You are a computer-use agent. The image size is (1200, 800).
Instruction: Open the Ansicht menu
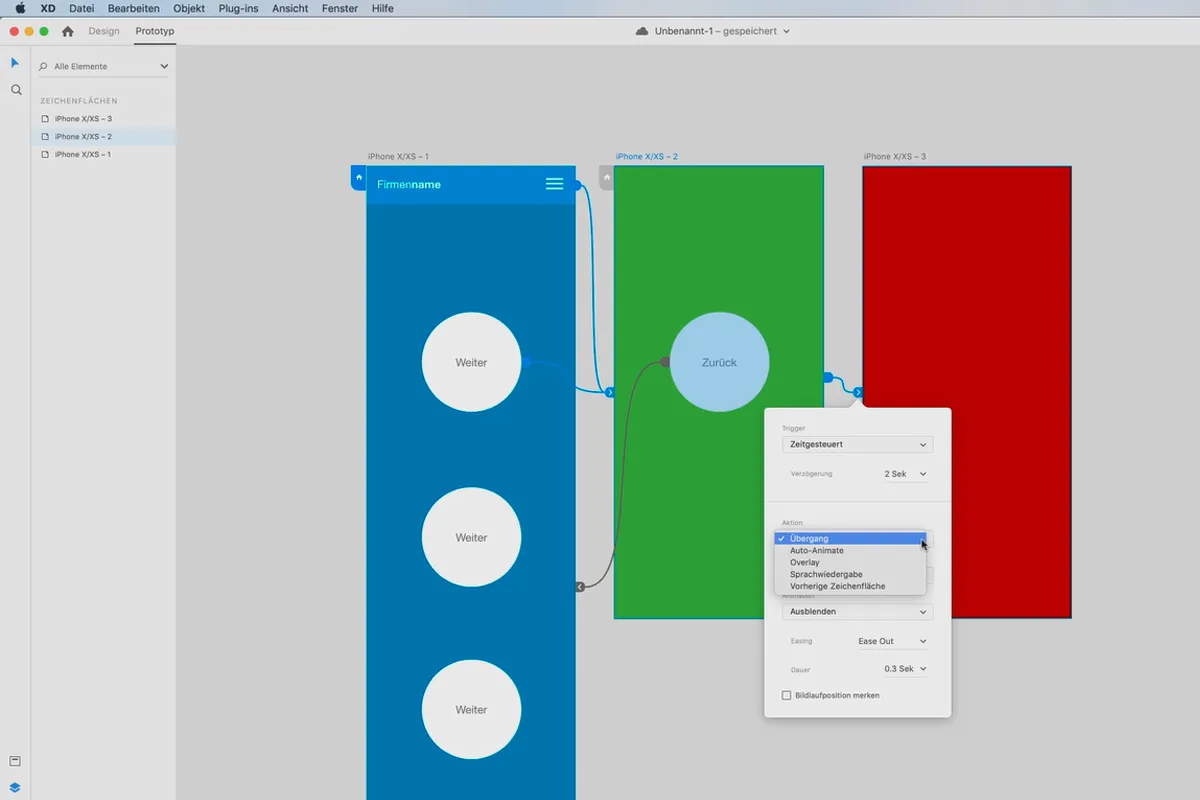point(291,8)
